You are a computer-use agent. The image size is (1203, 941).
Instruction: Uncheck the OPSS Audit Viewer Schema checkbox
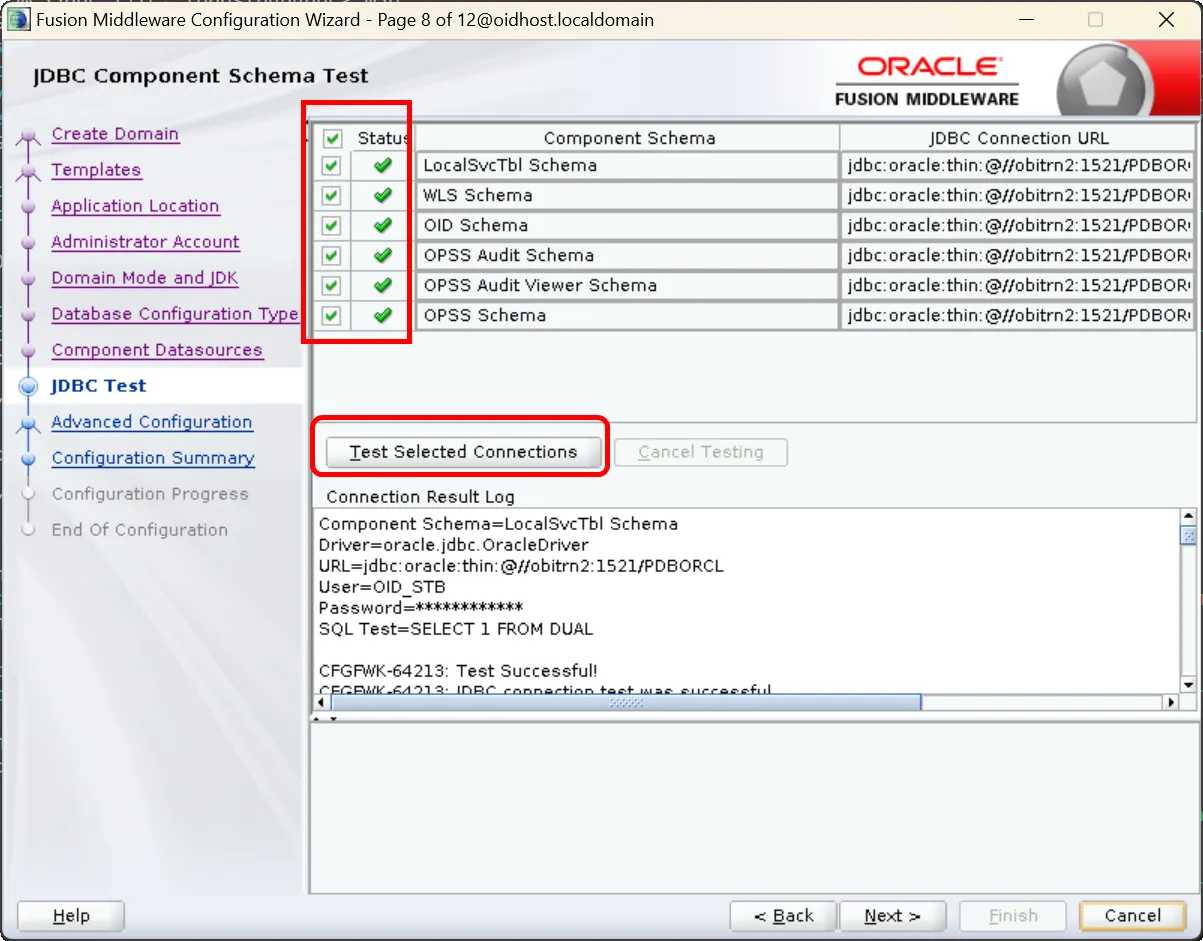click(332, 286)
